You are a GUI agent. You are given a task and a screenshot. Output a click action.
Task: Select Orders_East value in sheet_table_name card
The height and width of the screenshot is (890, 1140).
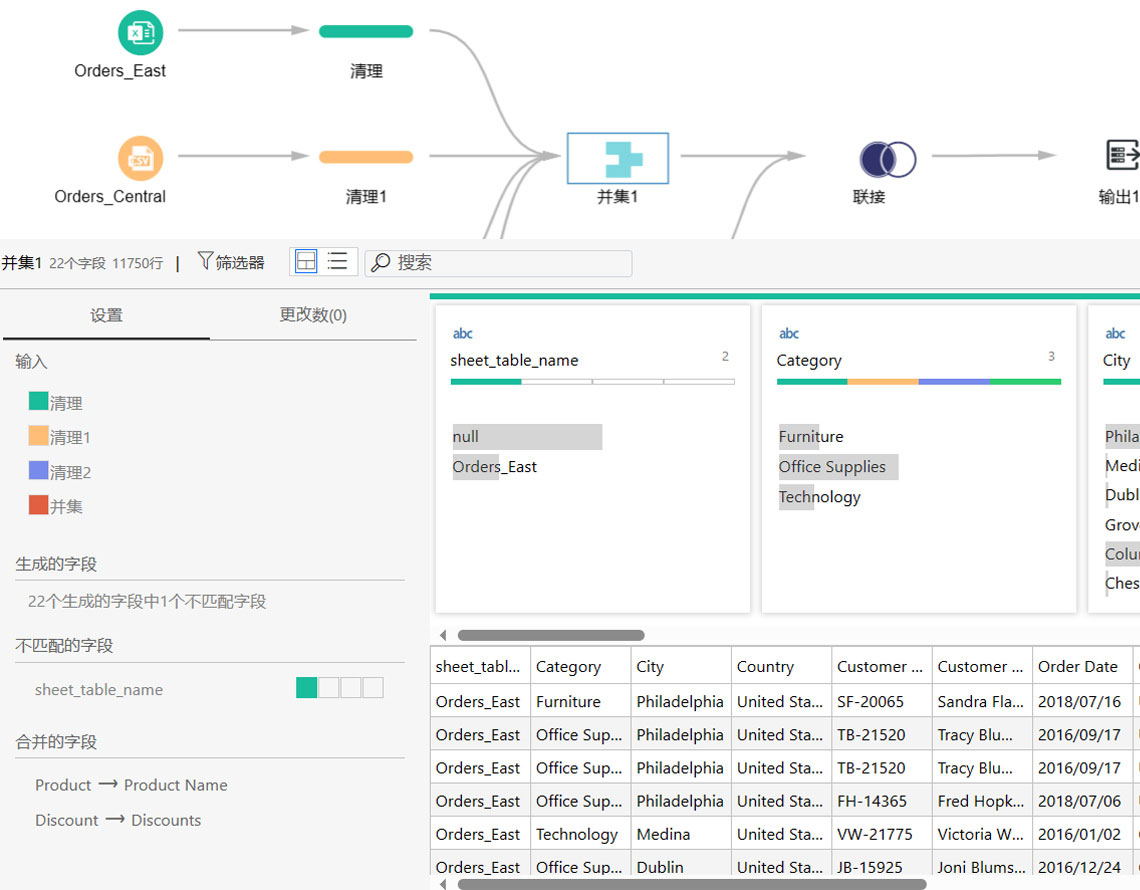coord(494,467)
